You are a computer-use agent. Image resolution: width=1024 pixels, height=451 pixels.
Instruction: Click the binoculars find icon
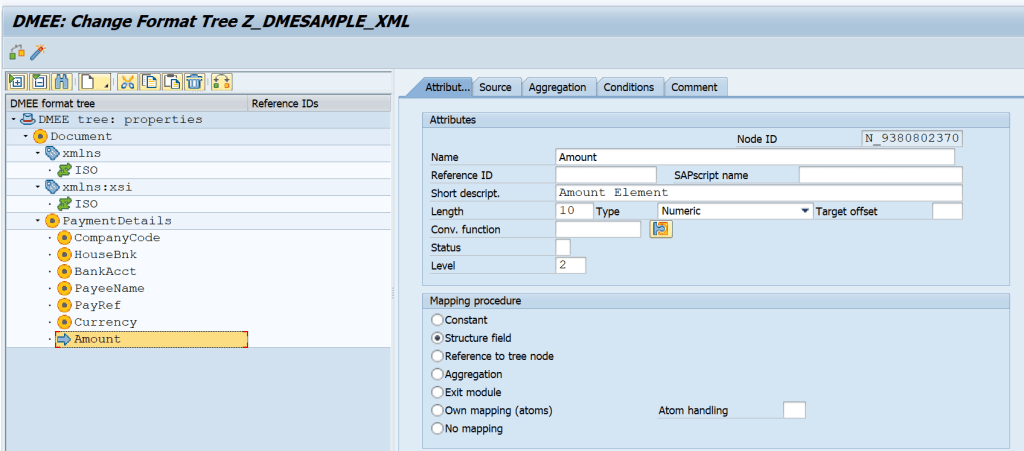[x=61, y=82]
